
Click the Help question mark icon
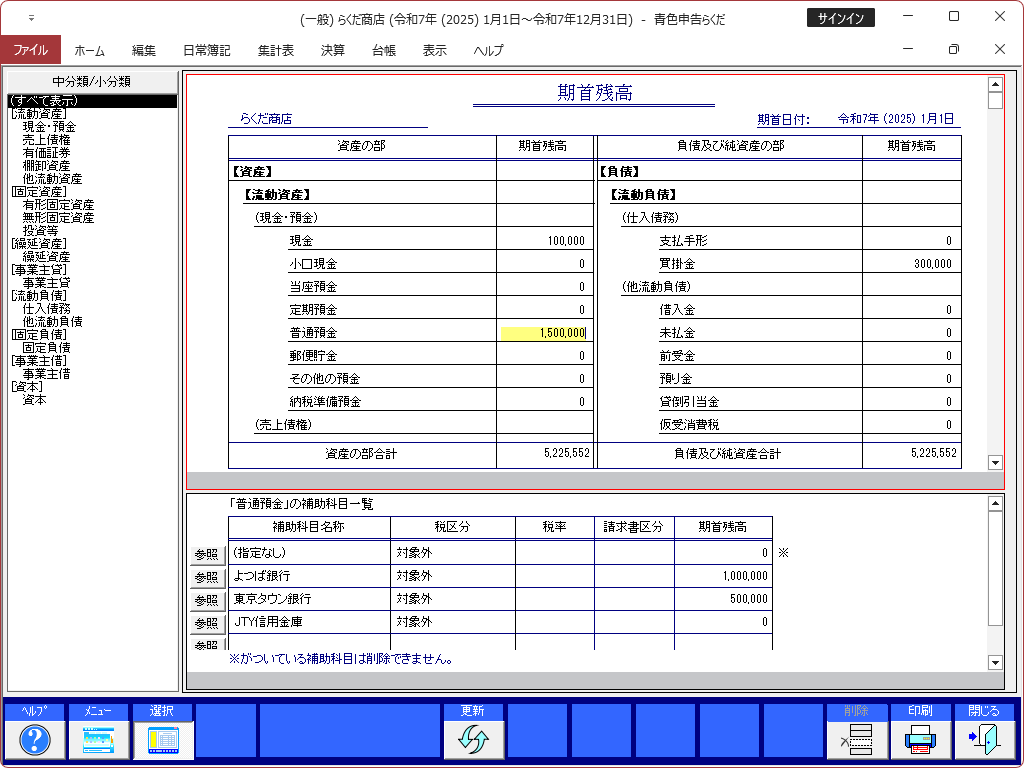[x=35, y=739]
